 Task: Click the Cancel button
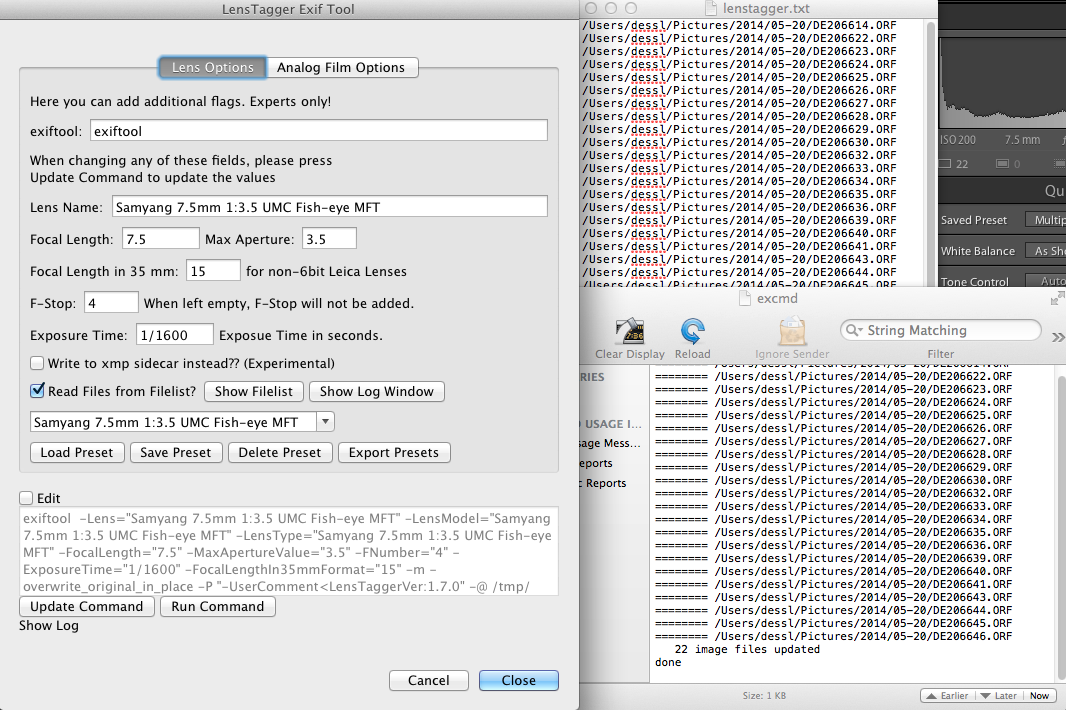(428, 680)
